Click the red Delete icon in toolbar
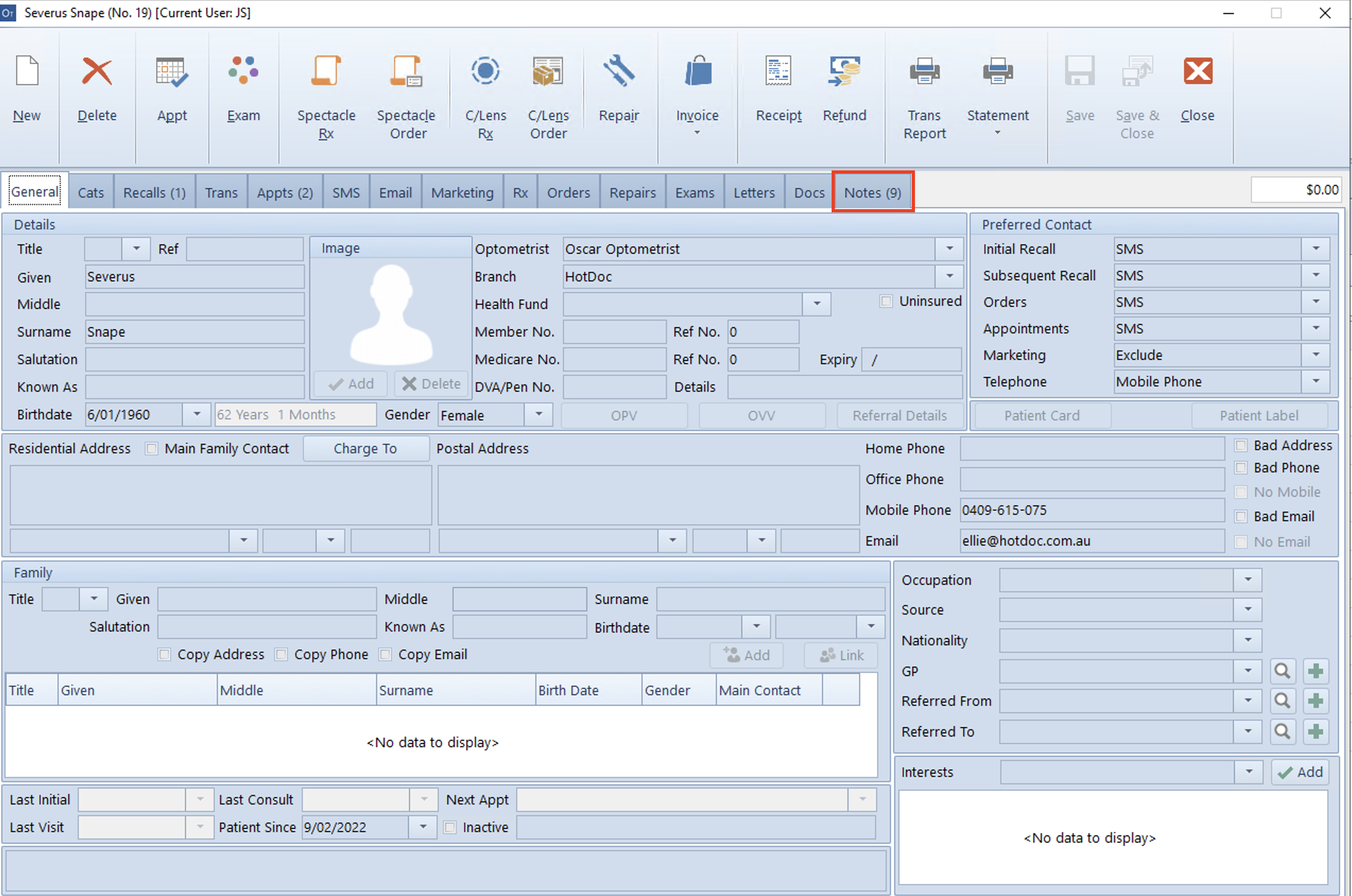The image size is (1352, 896). pyautogui.click(x=97, y=72)
